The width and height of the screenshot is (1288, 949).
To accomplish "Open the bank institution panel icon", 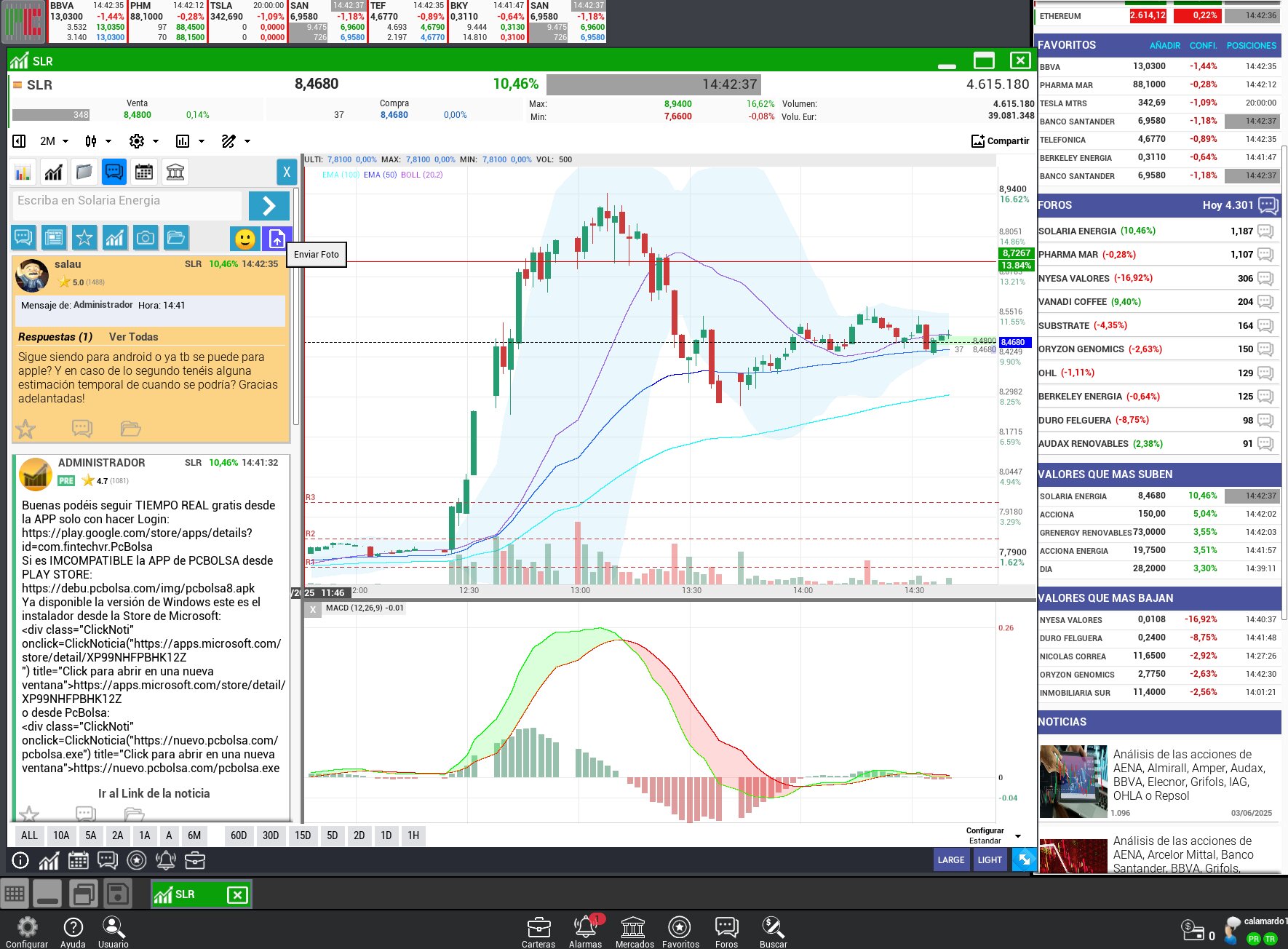I will [175, 172].
